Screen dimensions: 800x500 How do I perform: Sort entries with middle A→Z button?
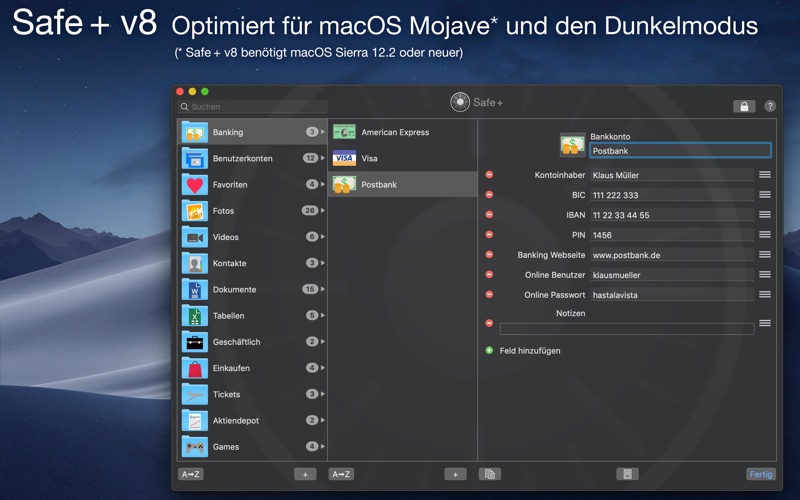[x=341, y=474]
